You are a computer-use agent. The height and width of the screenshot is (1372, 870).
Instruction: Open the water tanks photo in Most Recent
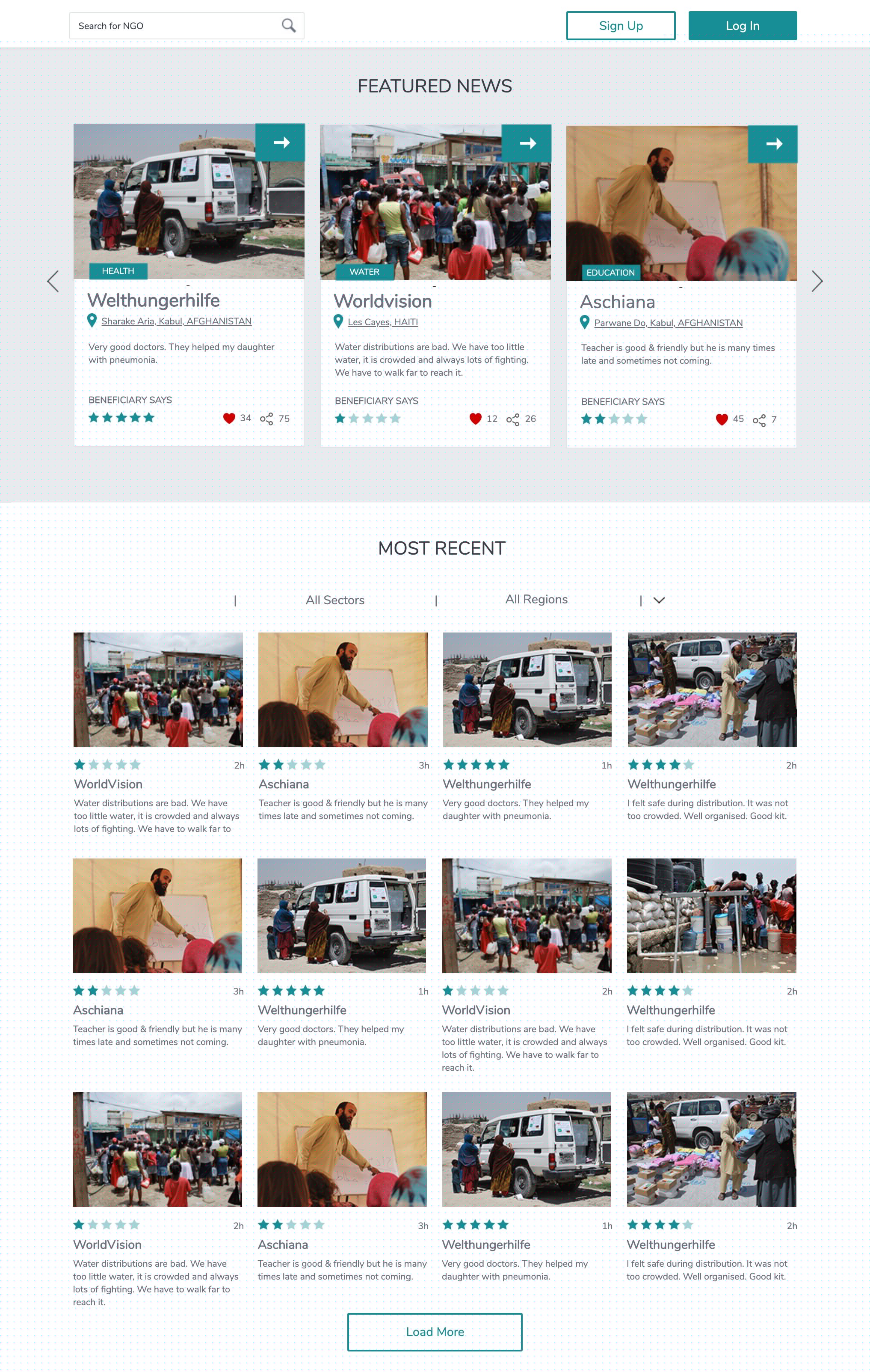click(x=711, y=916)
